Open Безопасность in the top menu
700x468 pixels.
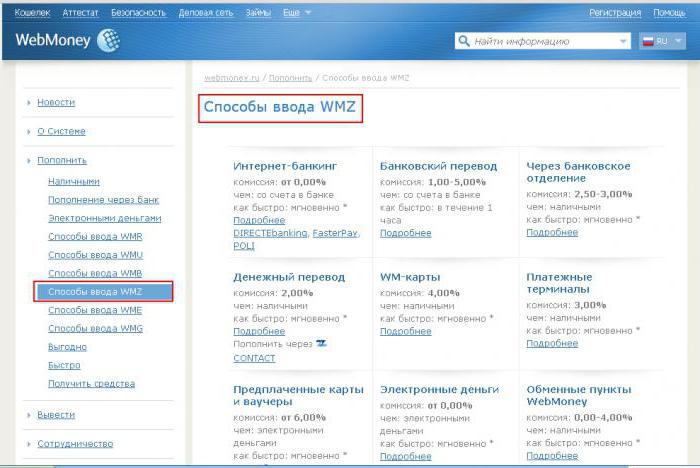[x=138, y=13]
